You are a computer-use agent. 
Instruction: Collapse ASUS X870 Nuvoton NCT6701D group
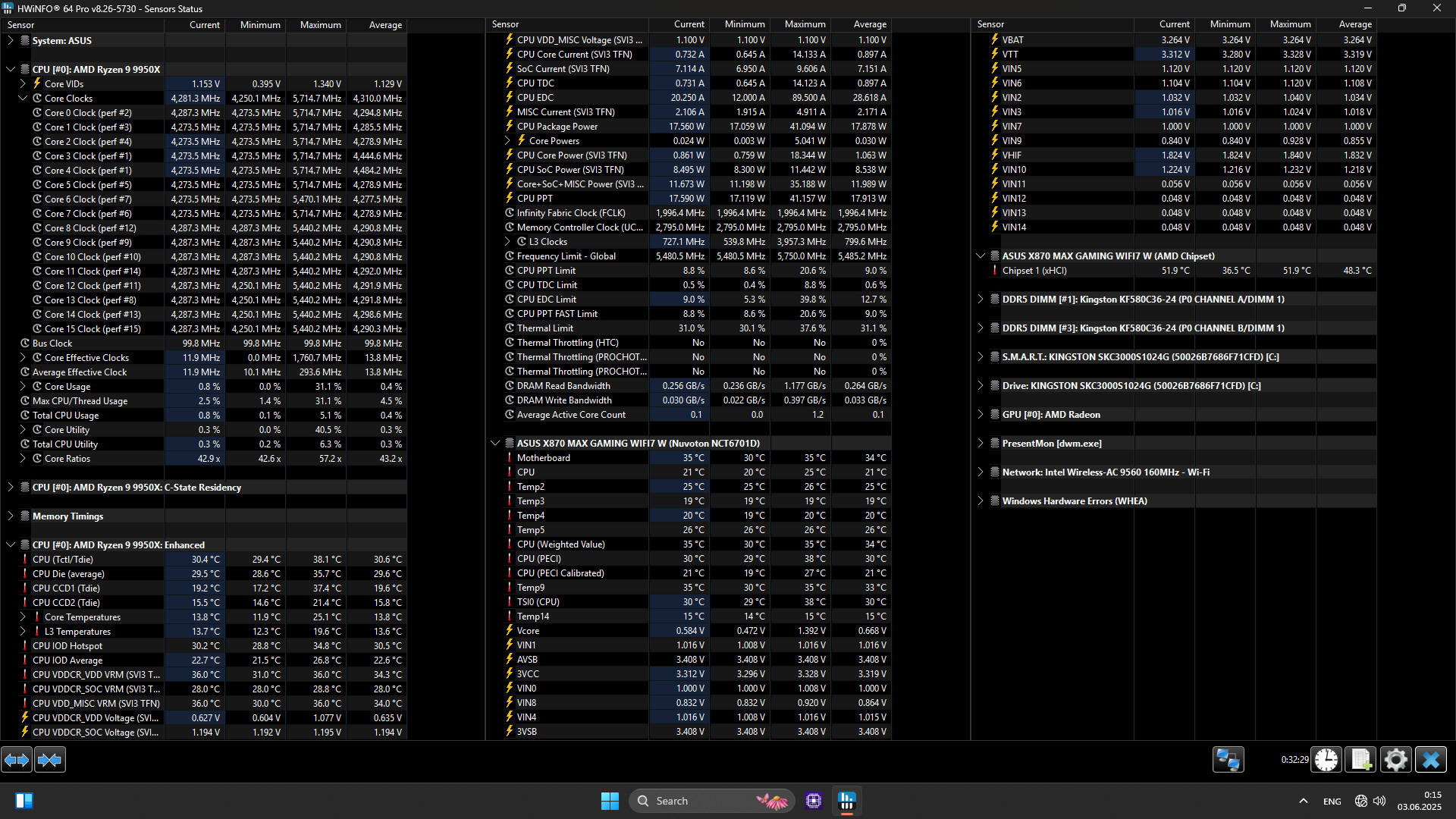[x=495, y=444]
